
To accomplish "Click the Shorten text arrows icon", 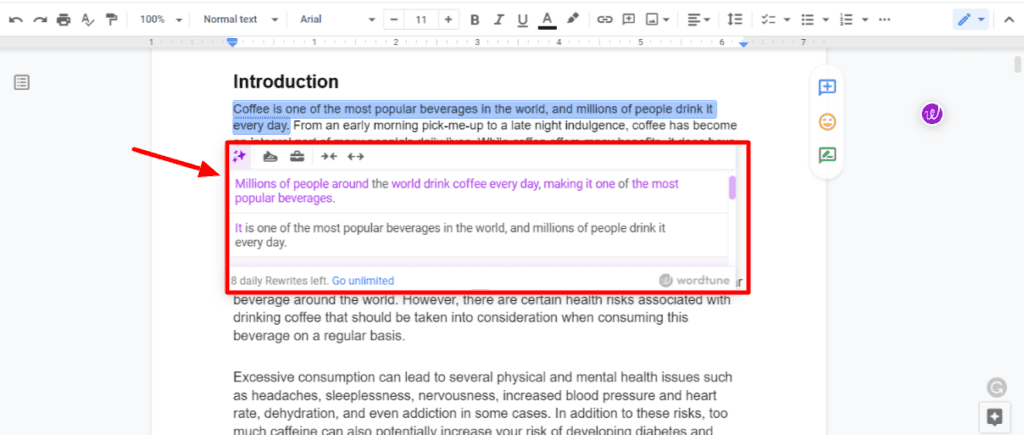I will click(329, 156).
